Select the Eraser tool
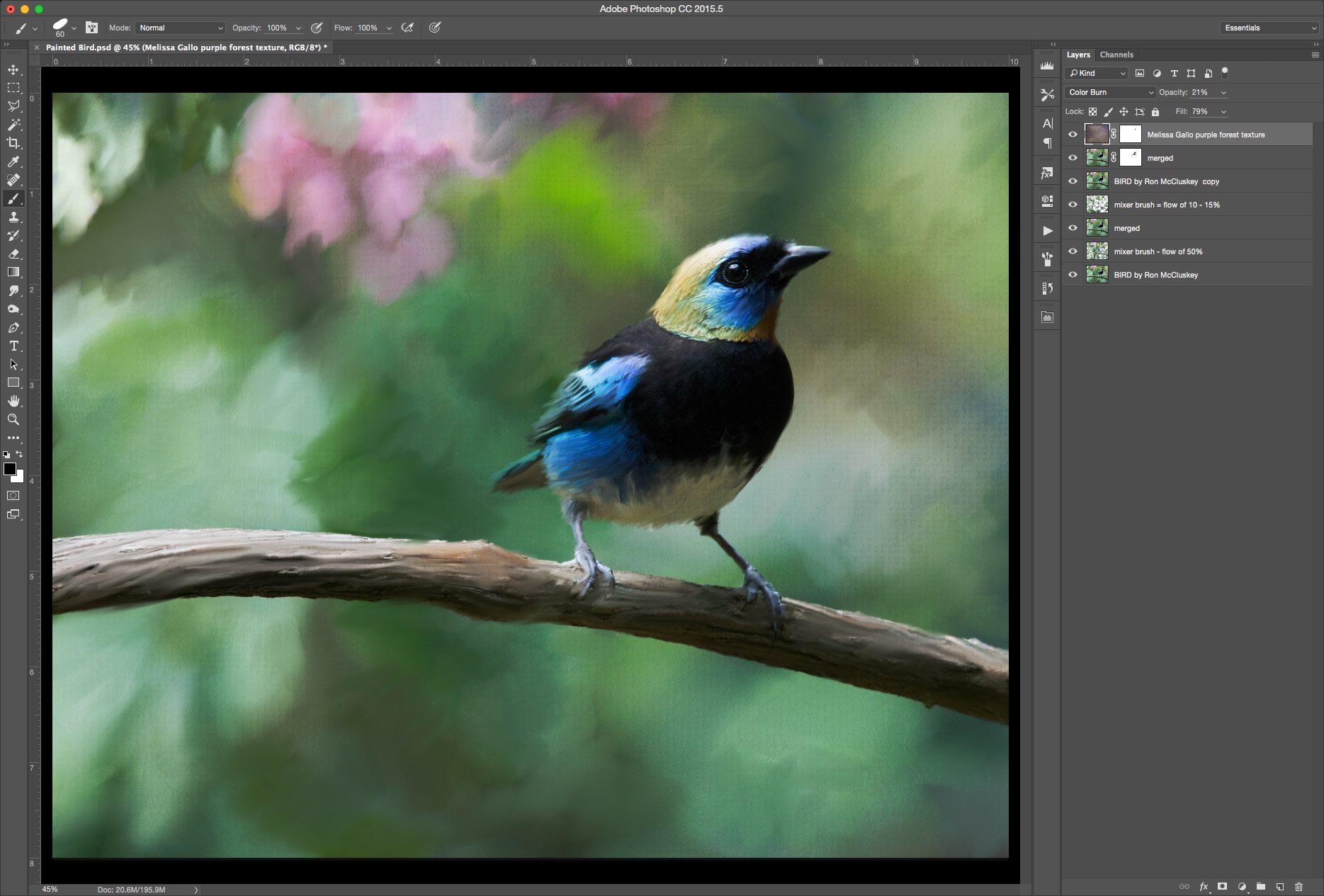Viewport: 1324px width, 896px height. pos(13,254)
